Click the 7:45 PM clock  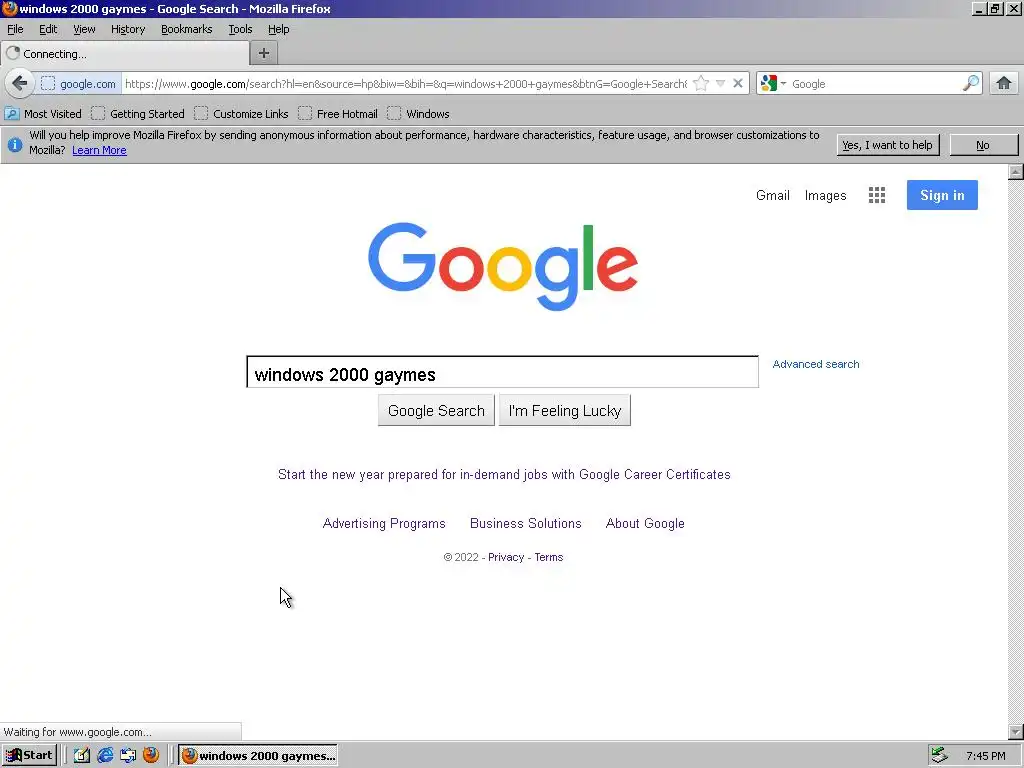click(x=985, y=756)
